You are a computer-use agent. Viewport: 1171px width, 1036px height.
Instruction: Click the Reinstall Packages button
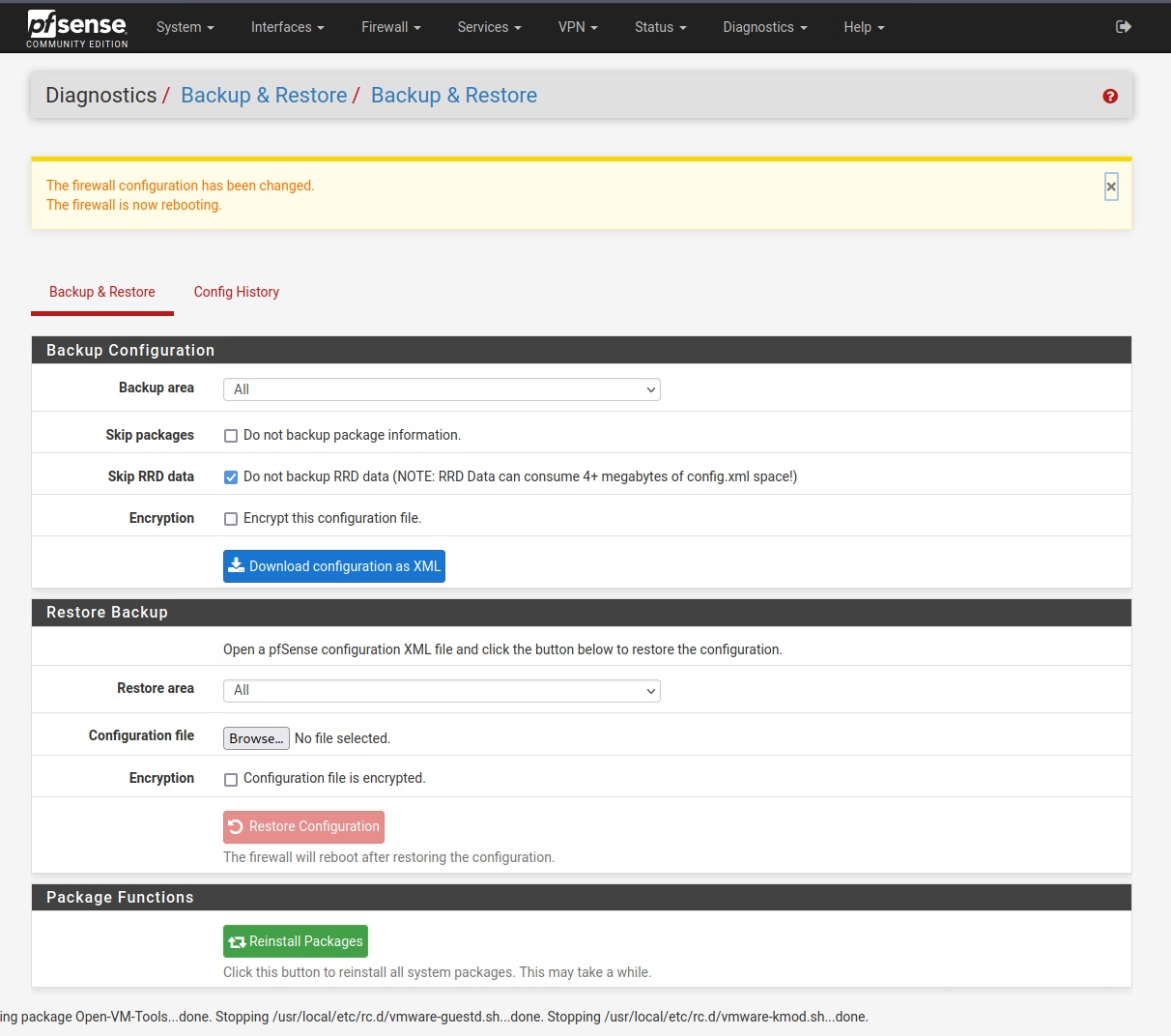[x=296, y=941]
